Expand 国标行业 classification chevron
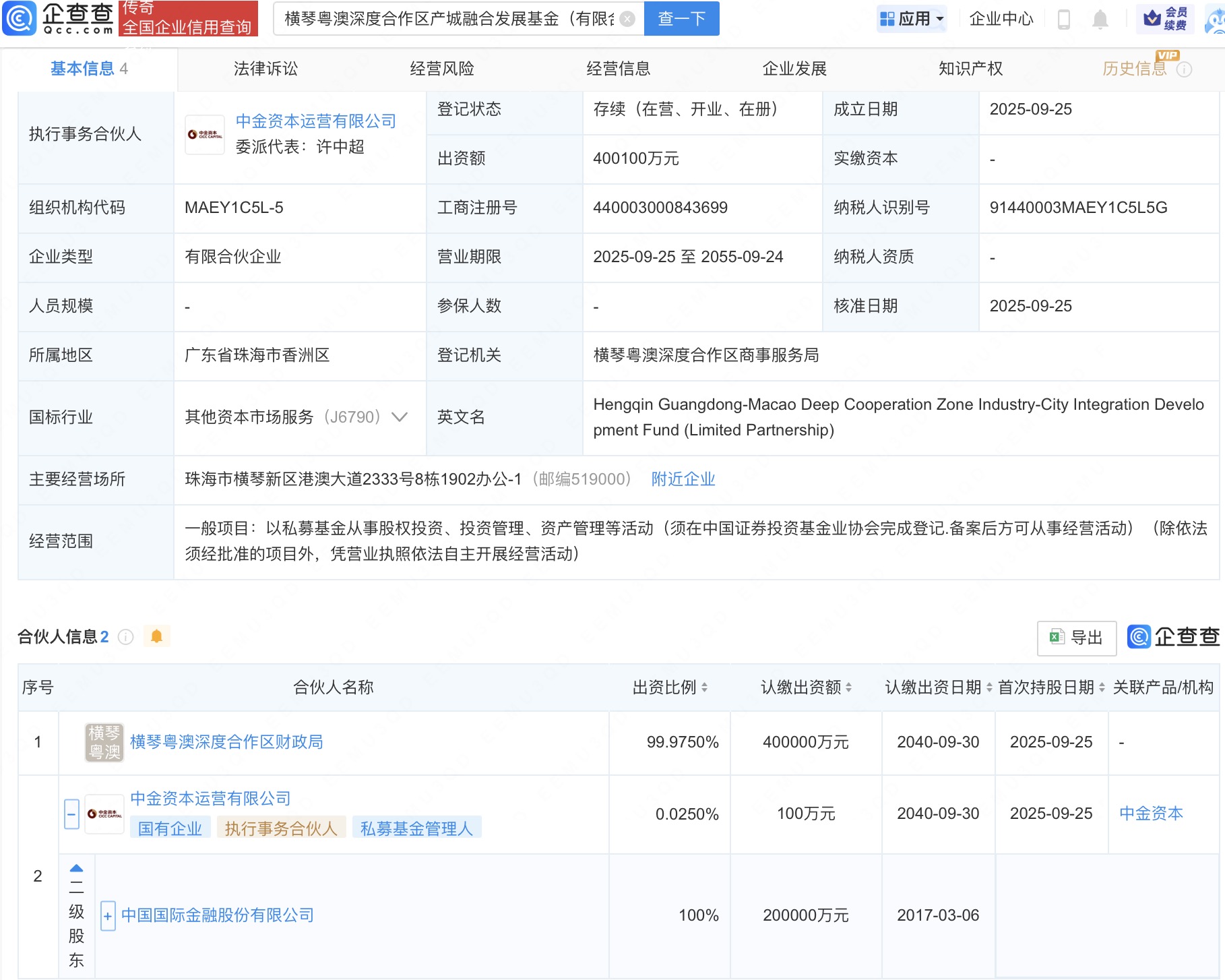The width and height of the screenshot is (1225, 980). pos(400,417)
